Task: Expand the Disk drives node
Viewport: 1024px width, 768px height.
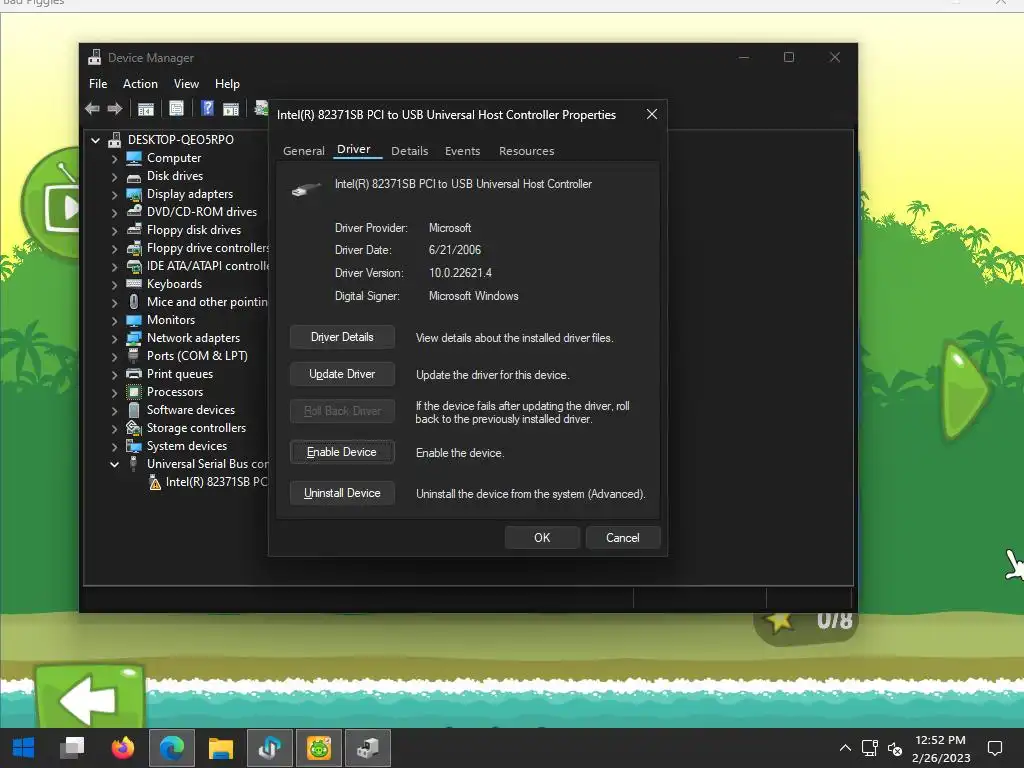Action: click(x=114, y=176)
